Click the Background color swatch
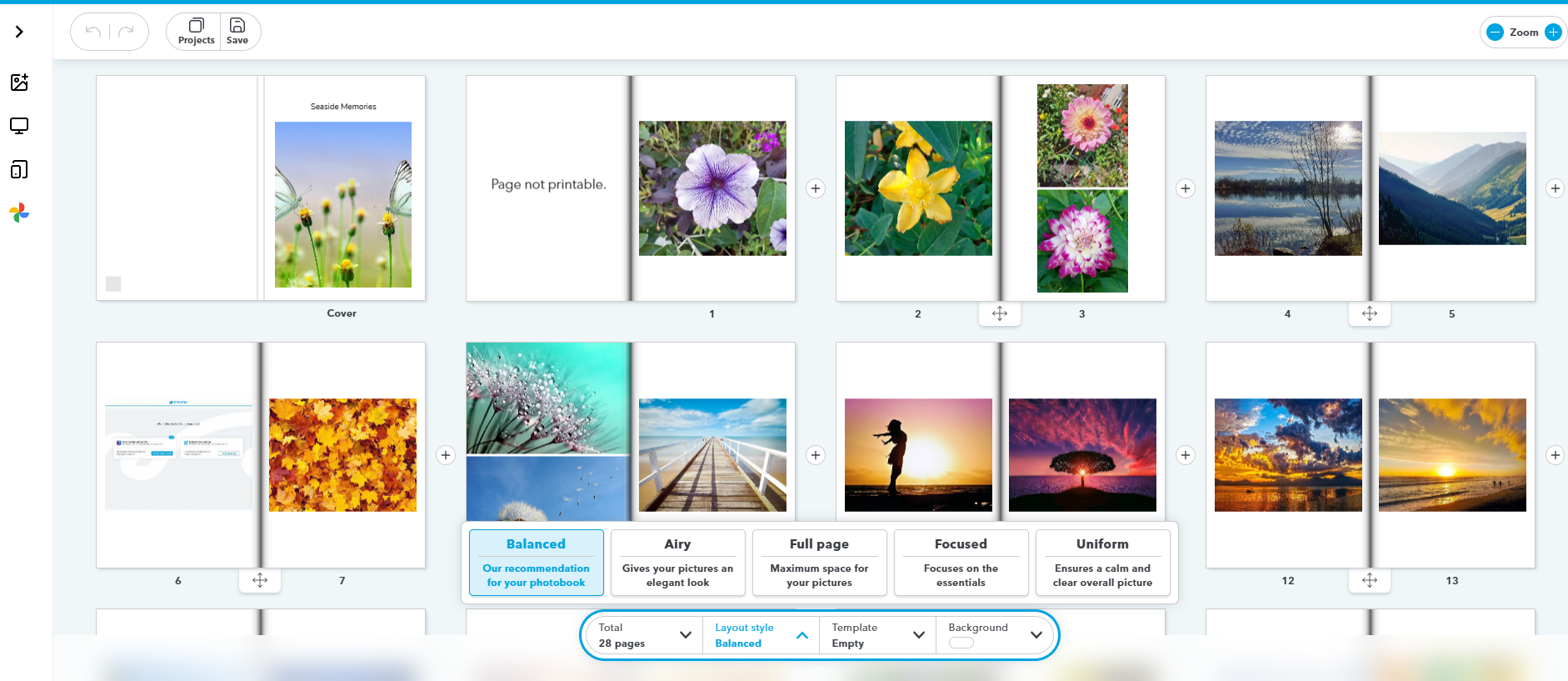This screenshot has width=1568, height=681. 961,643
